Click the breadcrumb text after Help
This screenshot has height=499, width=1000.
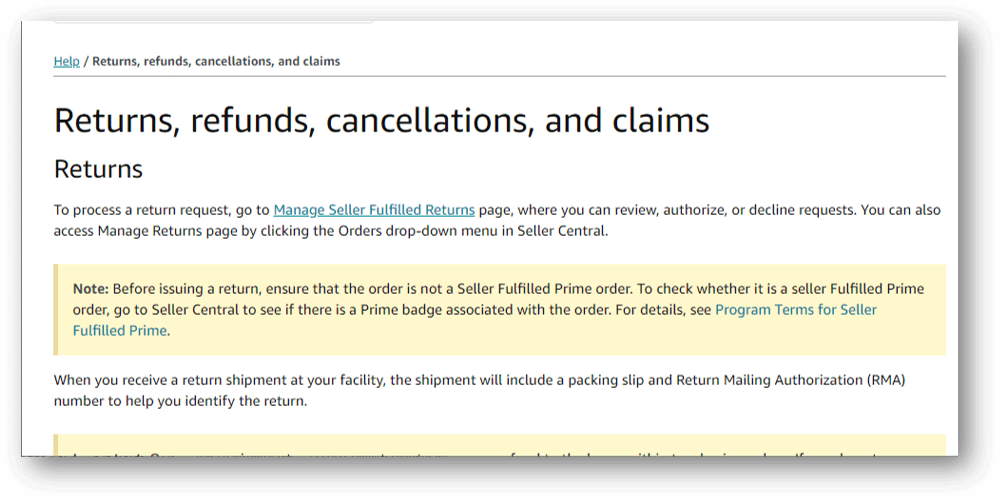[x=216, y=61]
